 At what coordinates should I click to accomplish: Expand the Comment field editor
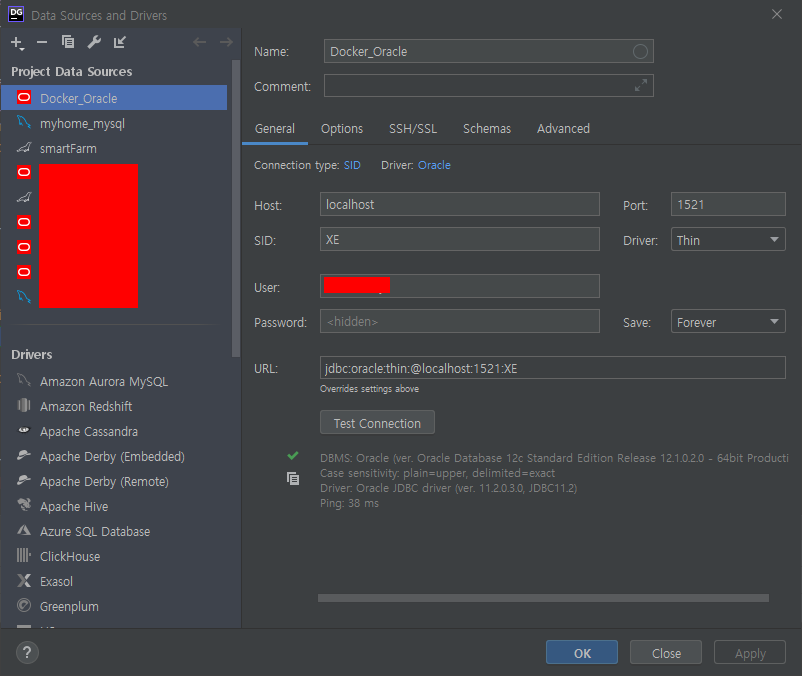tap(640, 85)
